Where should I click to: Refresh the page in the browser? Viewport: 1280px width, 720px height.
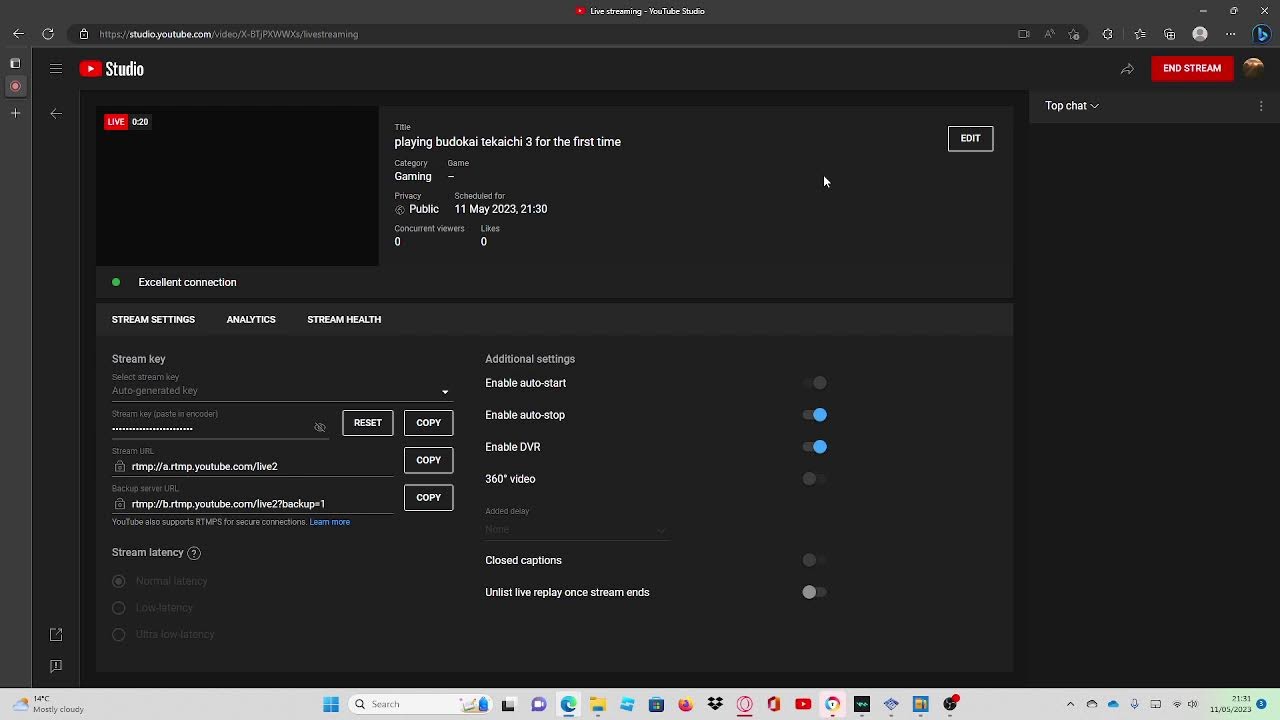coord(48,34)
